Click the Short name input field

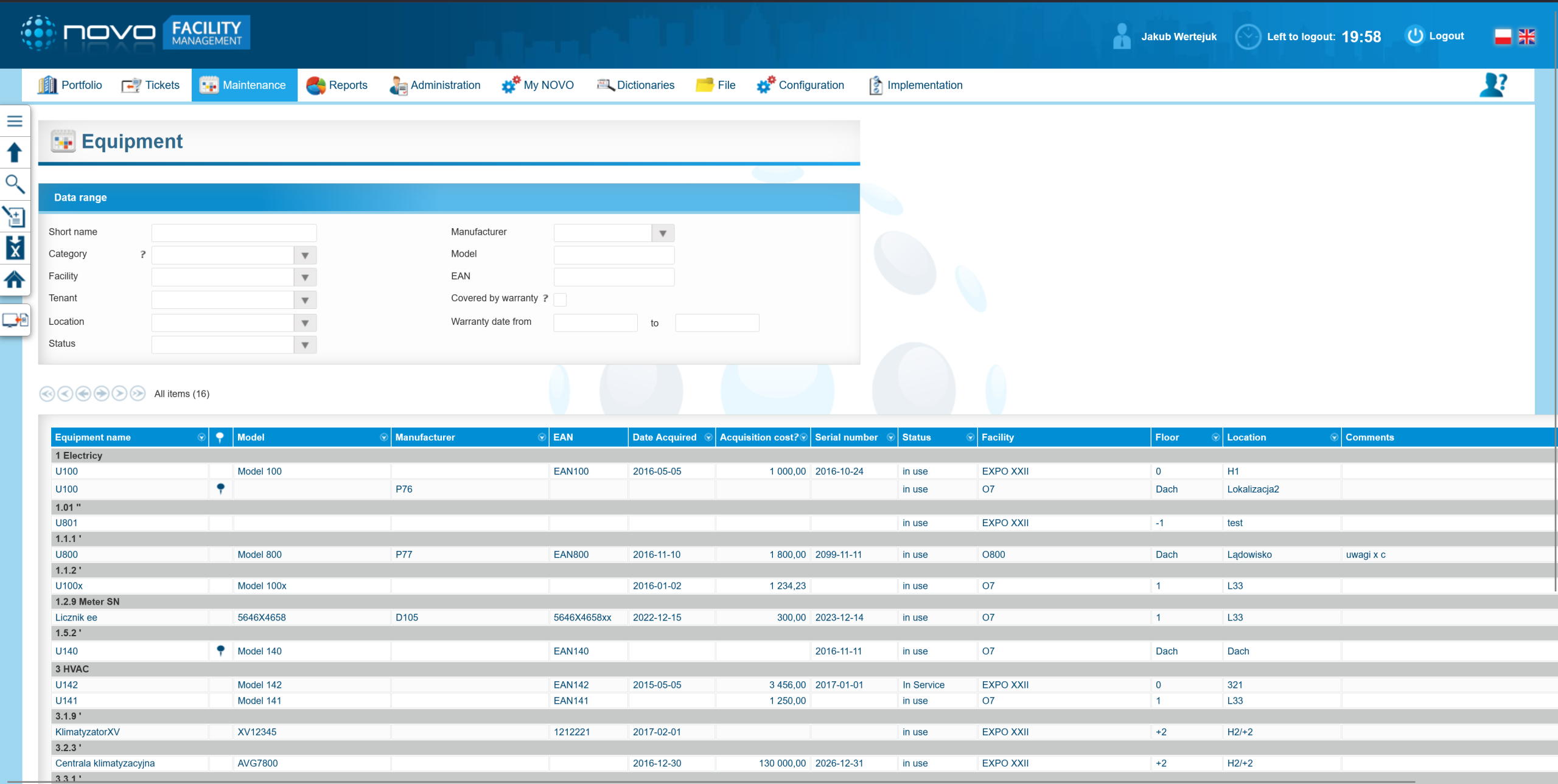coord(234,233)
